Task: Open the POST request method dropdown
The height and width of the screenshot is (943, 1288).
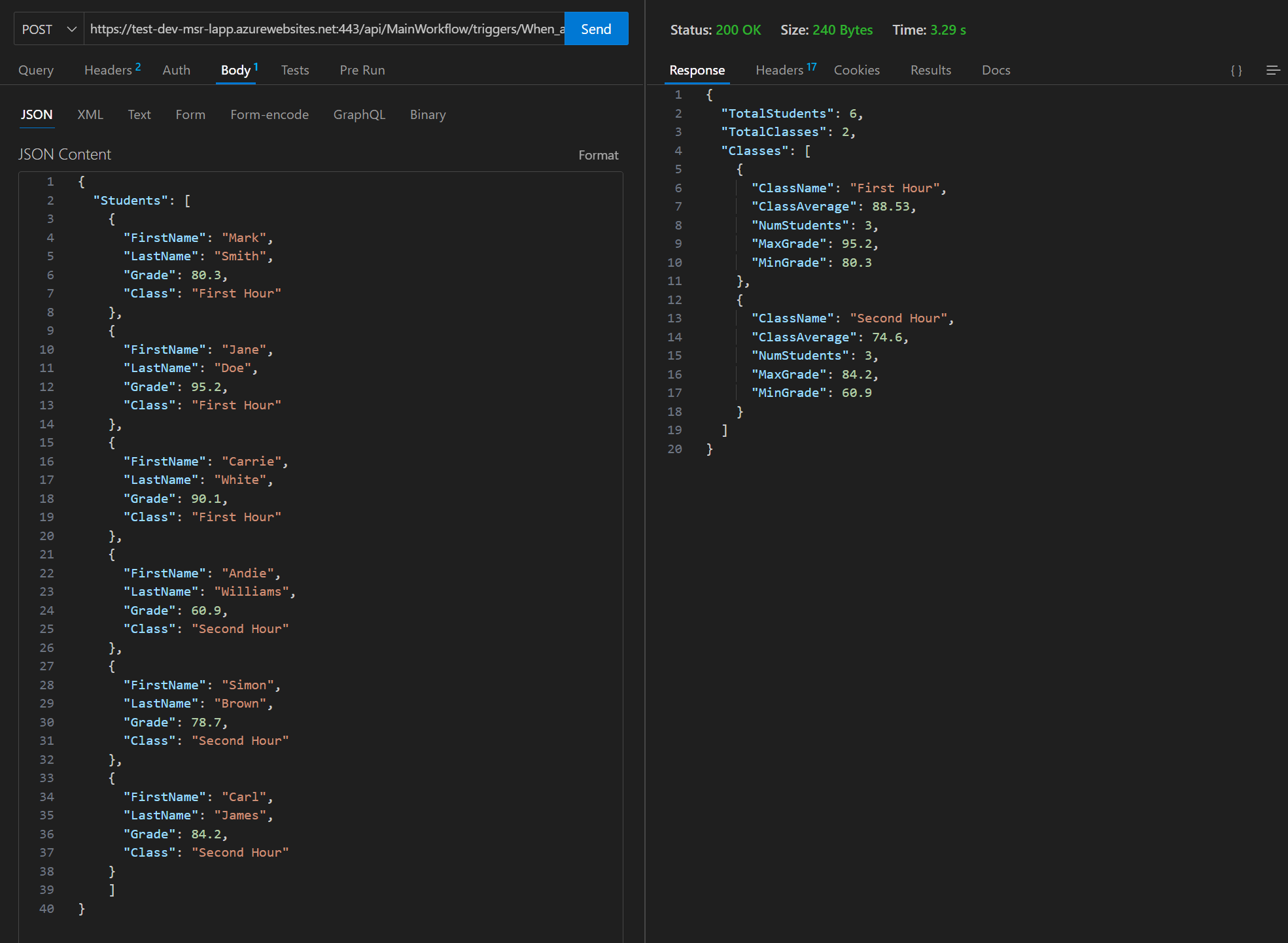Action: (x=48, y=29)
